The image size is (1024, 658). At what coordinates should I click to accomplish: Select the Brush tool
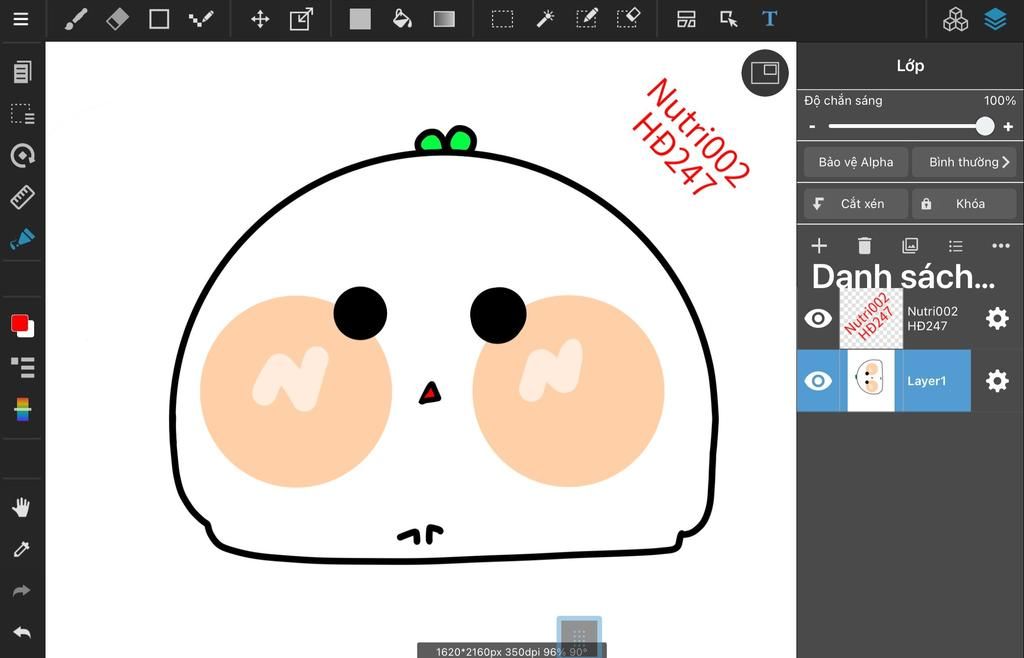(x=76, y=19)
